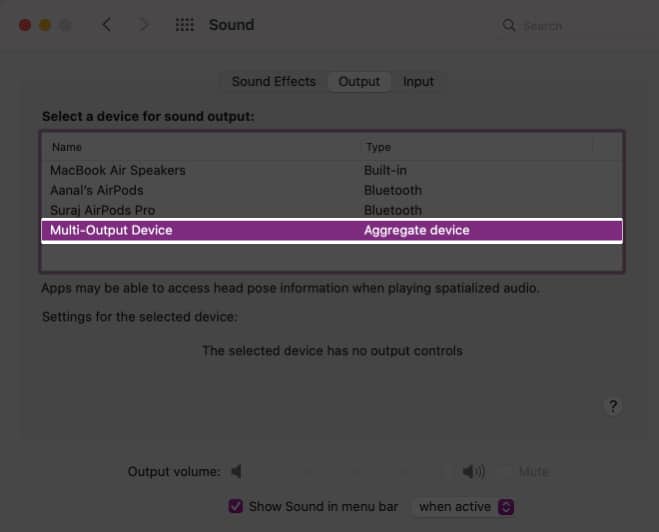The height and width of the screenshot is (532, 659).
Task: Click Bluetooth type for Suraj AirPods Pro
Action: tap(393, 210)
